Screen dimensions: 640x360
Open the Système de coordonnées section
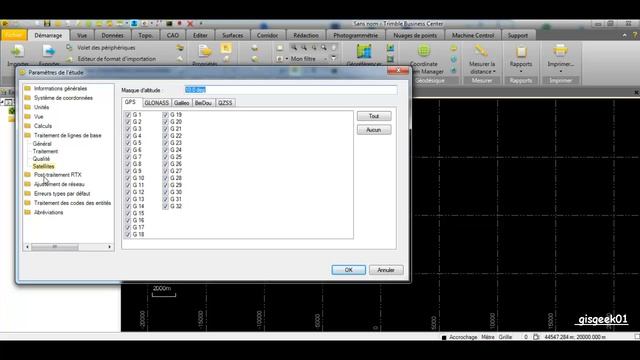tap(63, 98)
